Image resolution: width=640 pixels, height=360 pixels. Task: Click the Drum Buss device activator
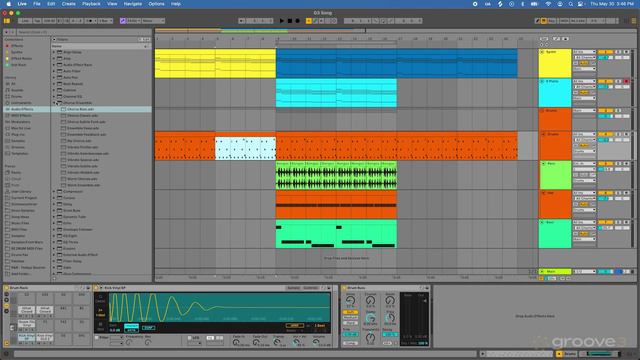[344, 288]
